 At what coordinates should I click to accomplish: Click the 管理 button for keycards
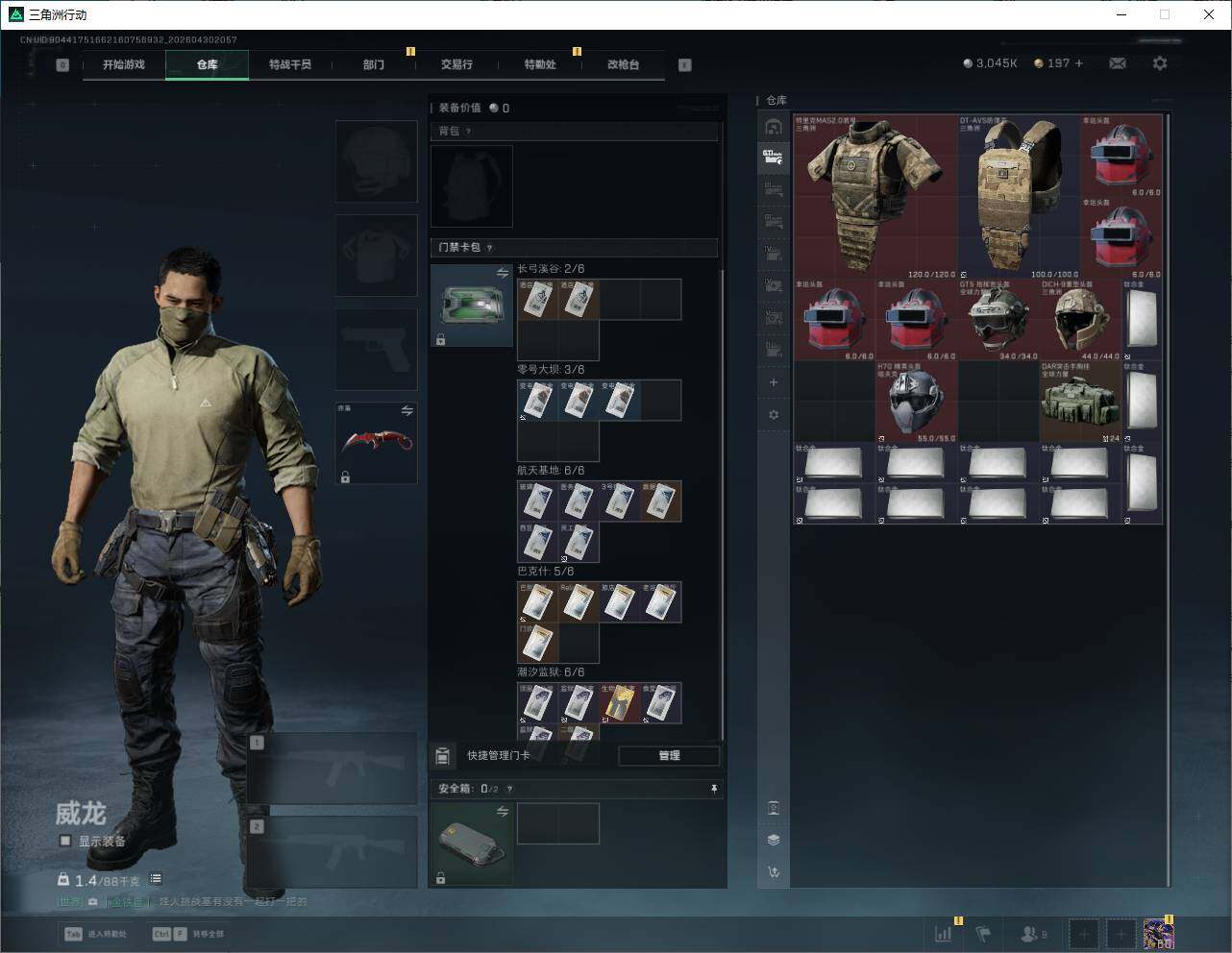(x=669, y=756)
